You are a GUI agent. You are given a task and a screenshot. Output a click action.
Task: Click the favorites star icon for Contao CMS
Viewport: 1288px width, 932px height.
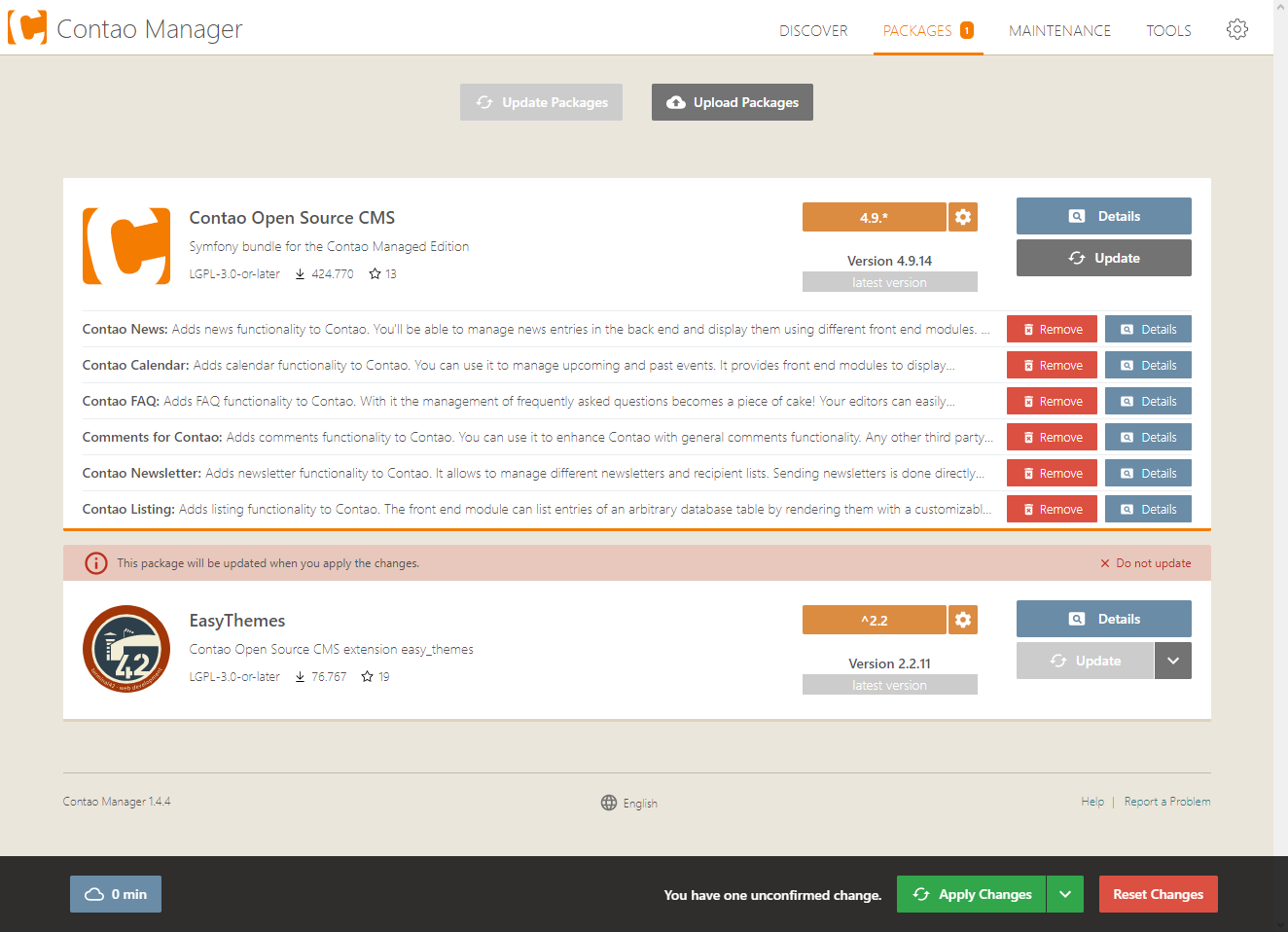[x=375, y=274]
